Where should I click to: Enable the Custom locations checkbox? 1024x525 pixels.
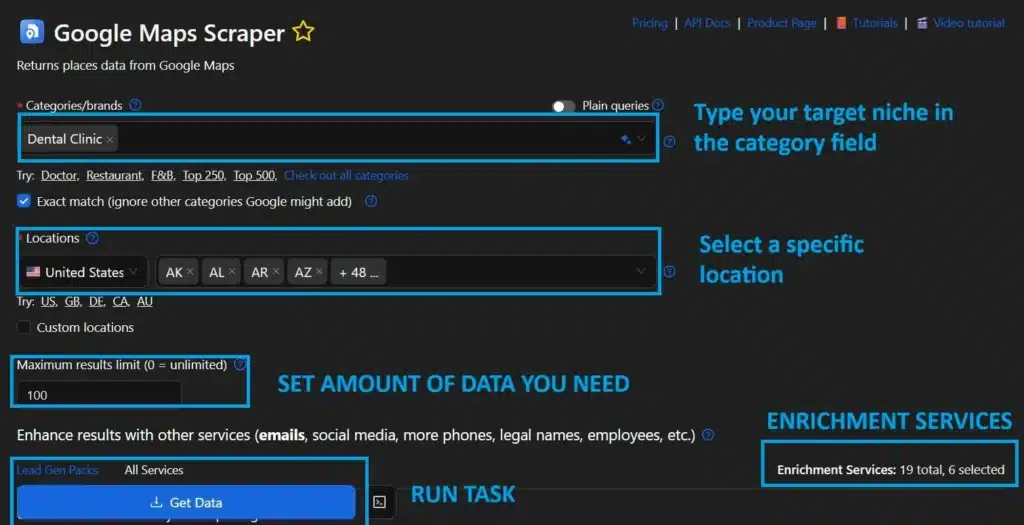tap(24, 327)
